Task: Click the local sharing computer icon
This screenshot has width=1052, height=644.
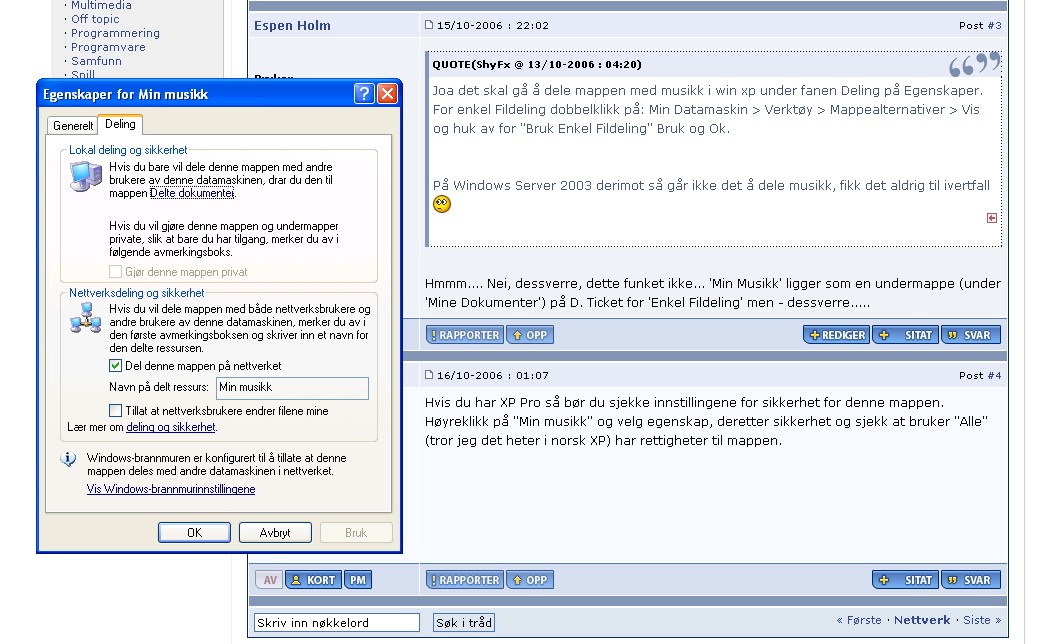Action: click(x=86, y=176)
